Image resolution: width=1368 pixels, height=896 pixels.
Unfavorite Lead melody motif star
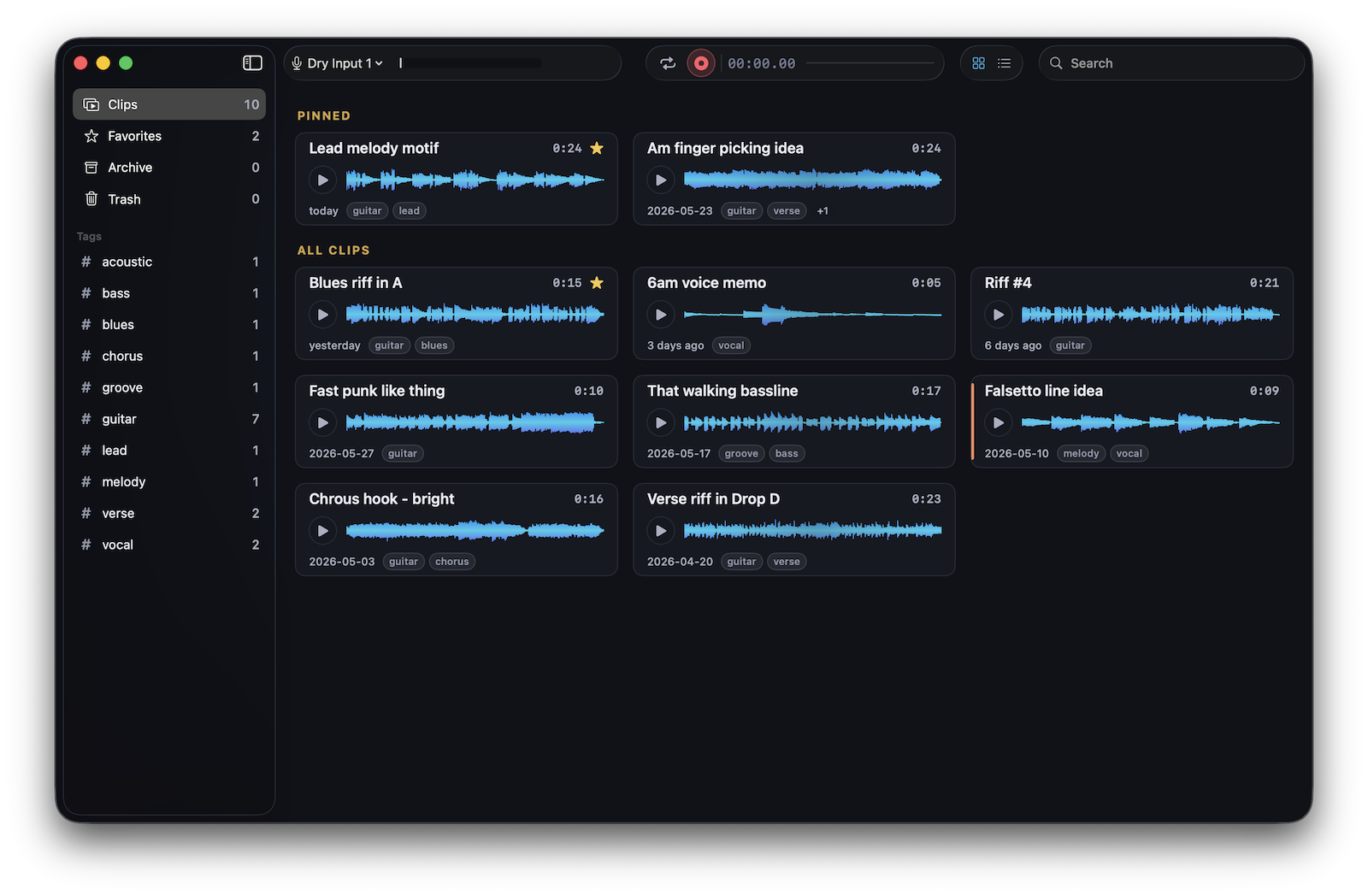coord(597,148)
